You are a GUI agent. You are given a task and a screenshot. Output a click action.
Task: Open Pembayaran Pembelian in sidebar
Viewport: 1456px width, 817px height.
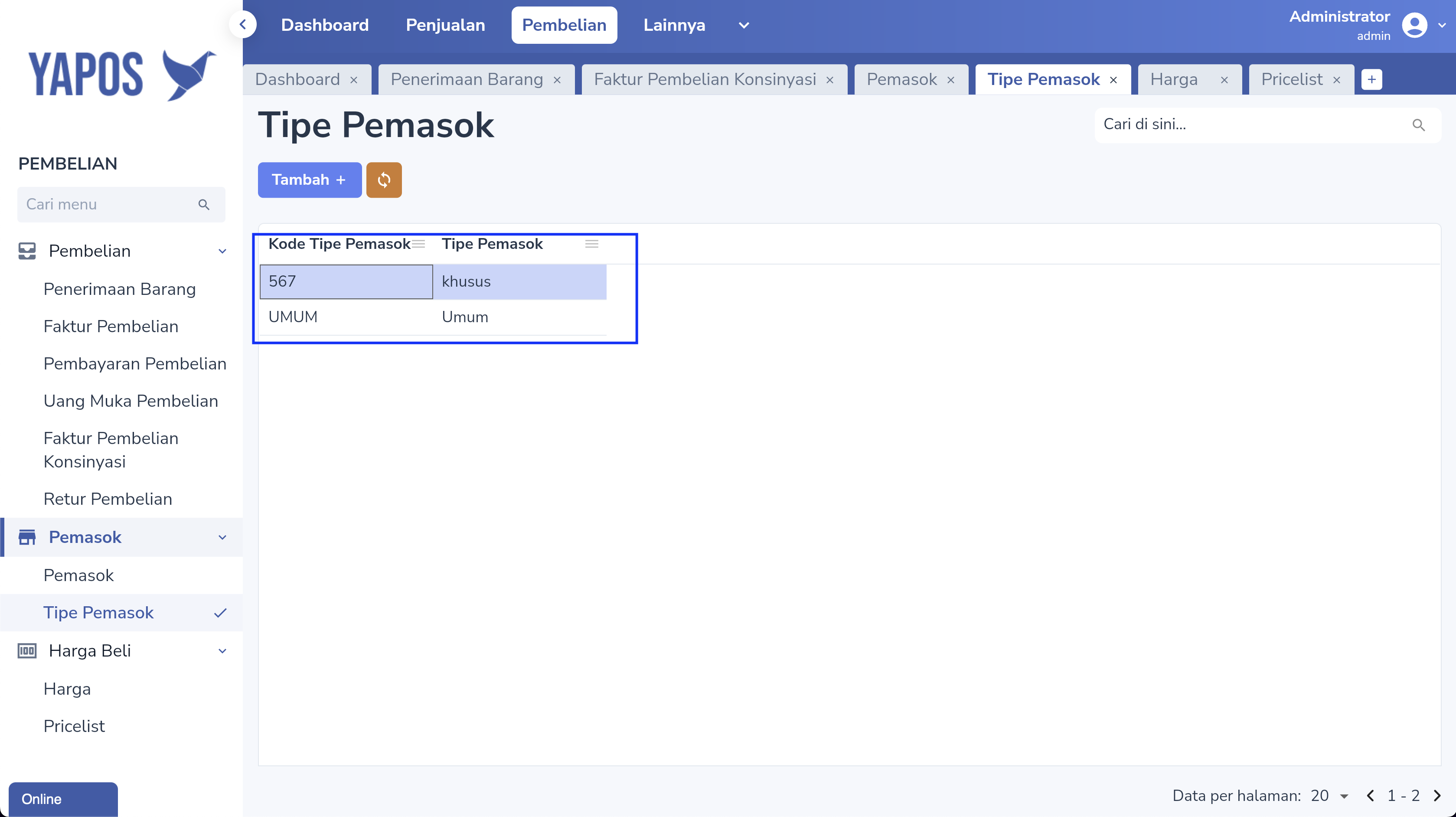point(135,363)
